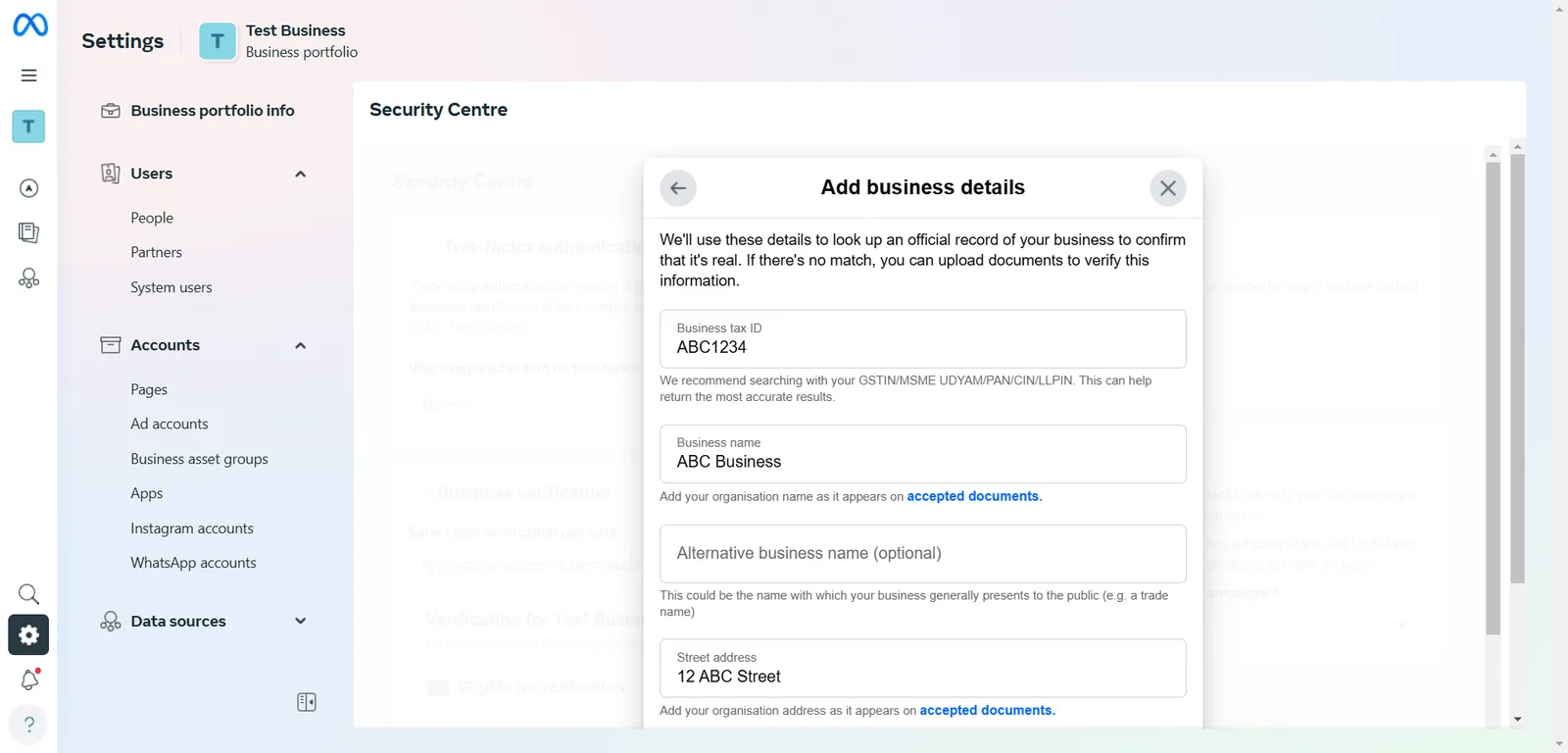Go to Ad accounts
This screenshot has width=1568, height=753.
(x=170, y=424)
